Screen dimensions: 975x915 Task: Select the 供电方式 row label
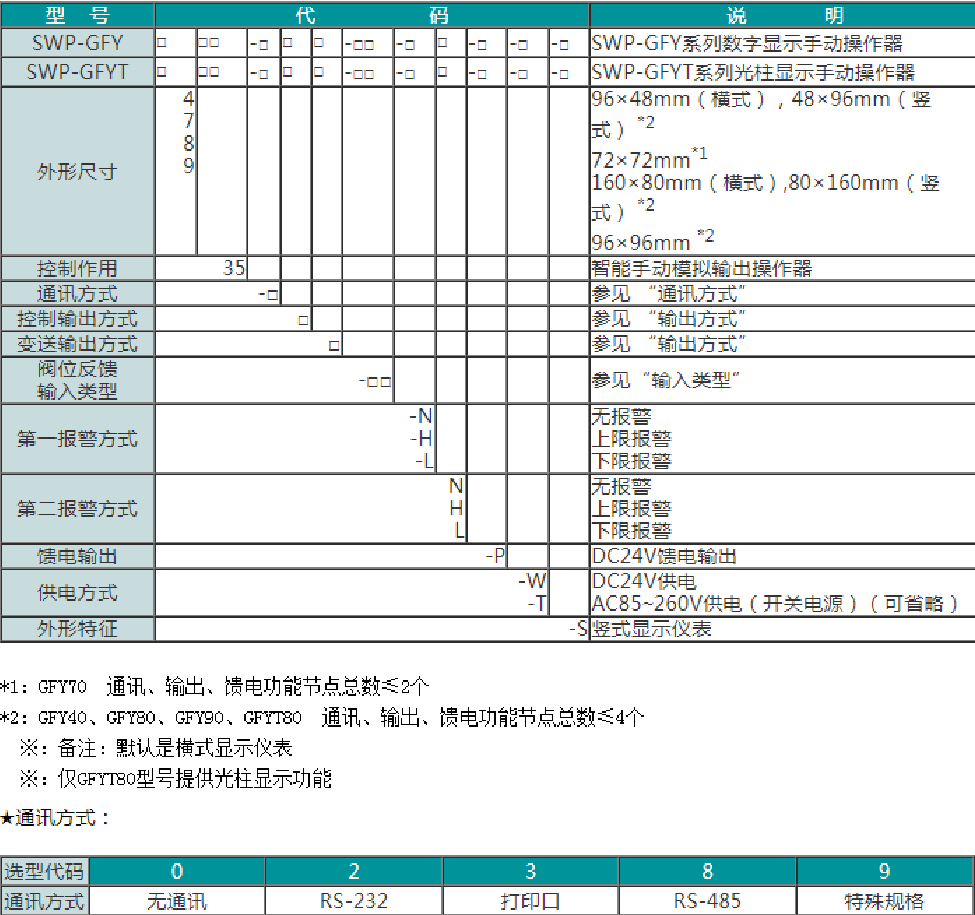click(x=78, y=592)
